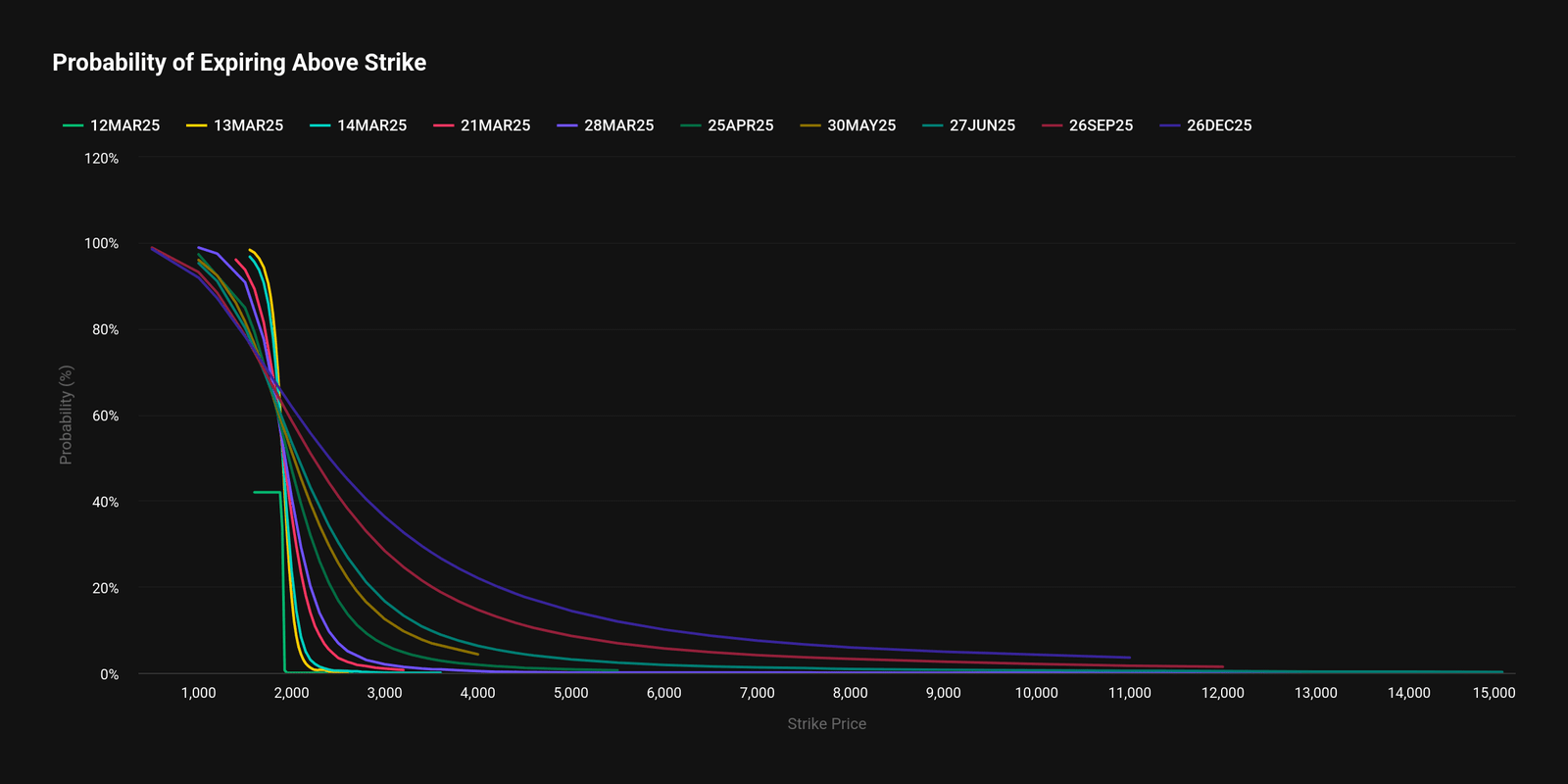Click right endpoint of the 26DEC25 curve
Screen dimensions: 1568x784
click(x=1129, y=658)
